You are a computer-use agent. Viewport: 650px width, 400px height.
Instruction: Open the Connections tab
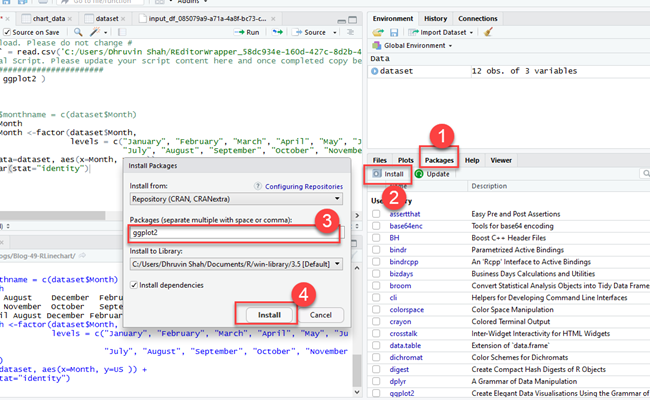(x=478, y=18)
